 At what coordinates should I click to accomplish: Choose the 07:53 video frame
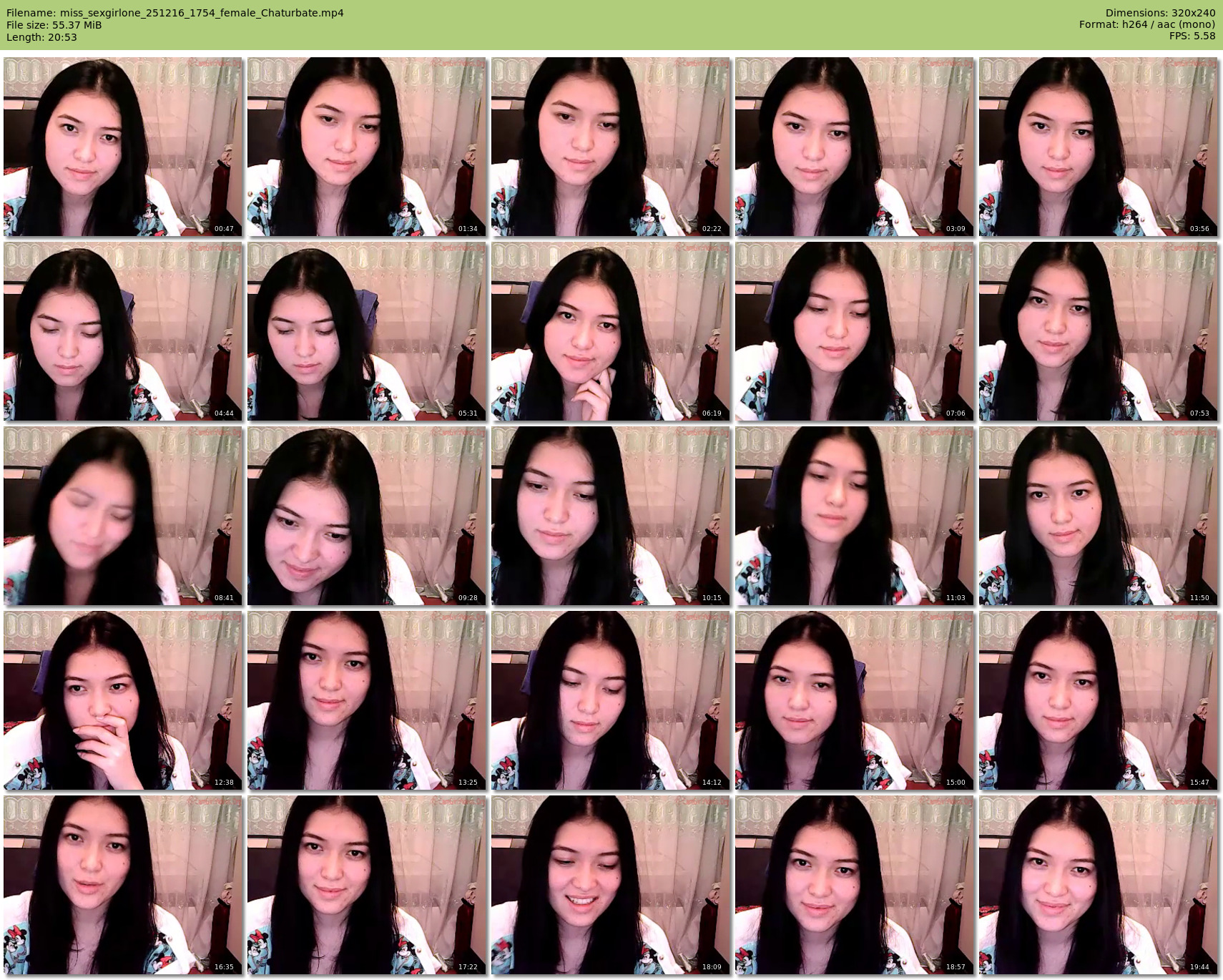point(1098,331)
